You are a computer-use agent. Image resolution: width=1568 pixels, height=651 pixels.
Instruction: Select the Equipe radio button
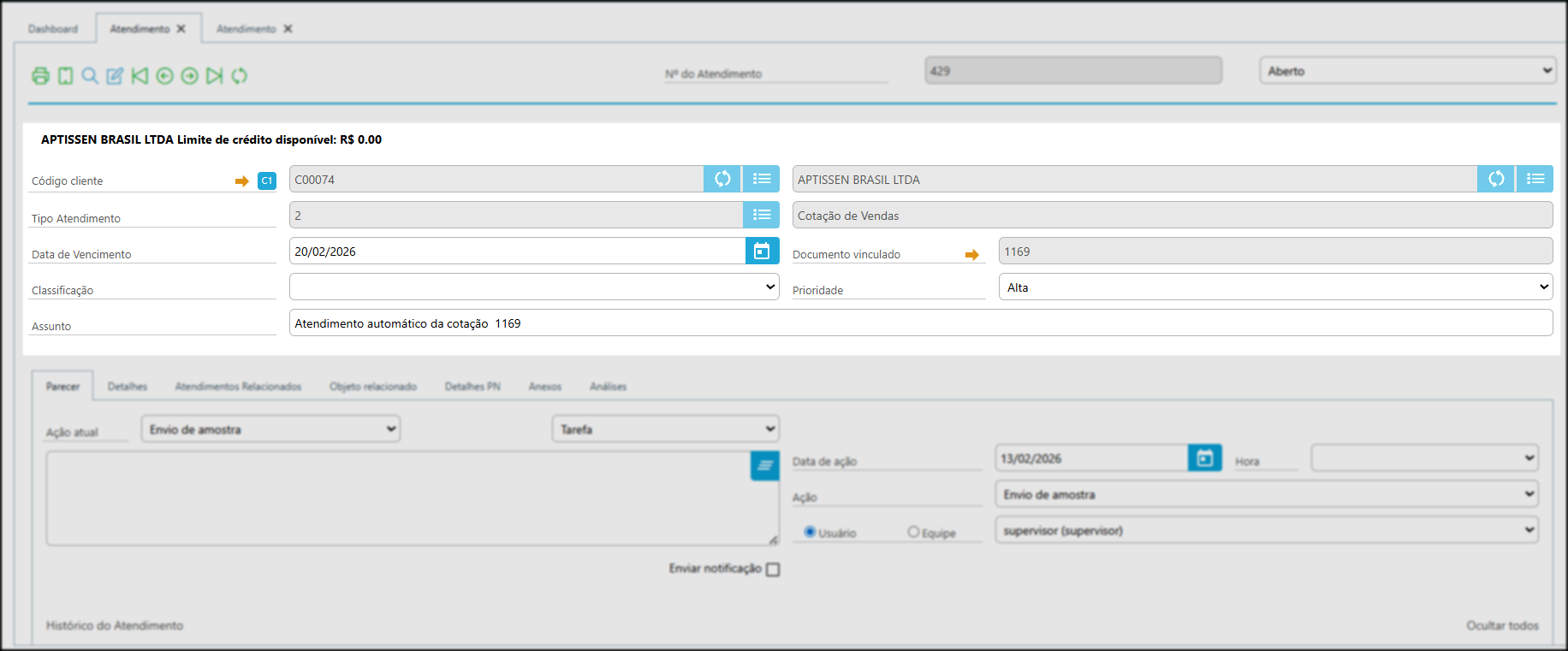click(913, 532)
